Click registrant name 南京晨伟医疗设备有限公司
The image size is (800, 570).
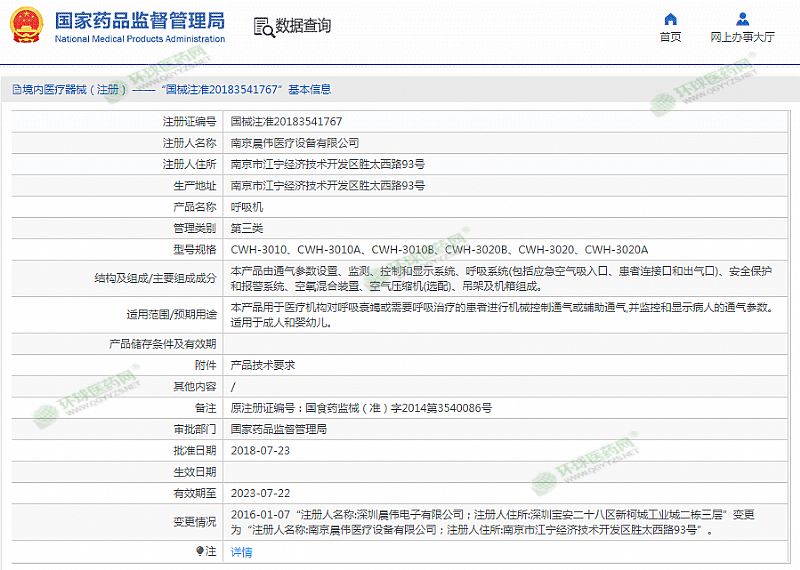pos(295,143)
